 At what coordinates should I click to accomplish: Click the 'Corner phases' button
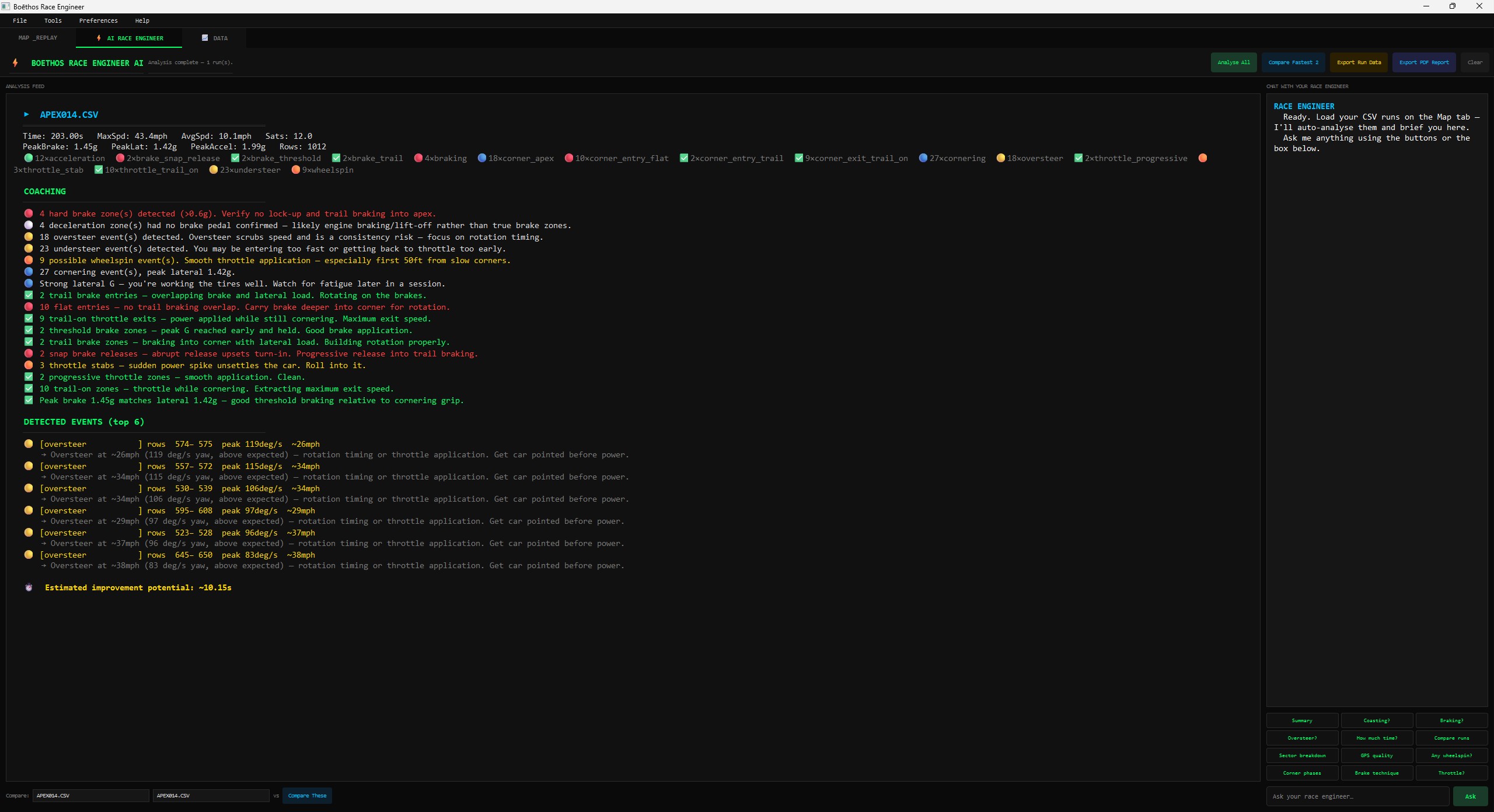(x=1302, y=773)
